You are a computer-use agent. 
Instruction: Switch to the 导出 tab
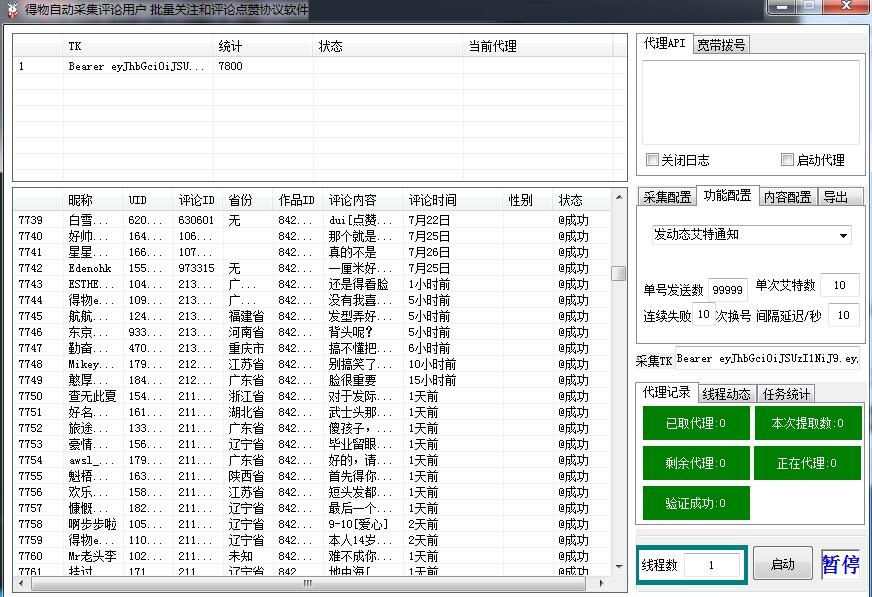point(837,197)
